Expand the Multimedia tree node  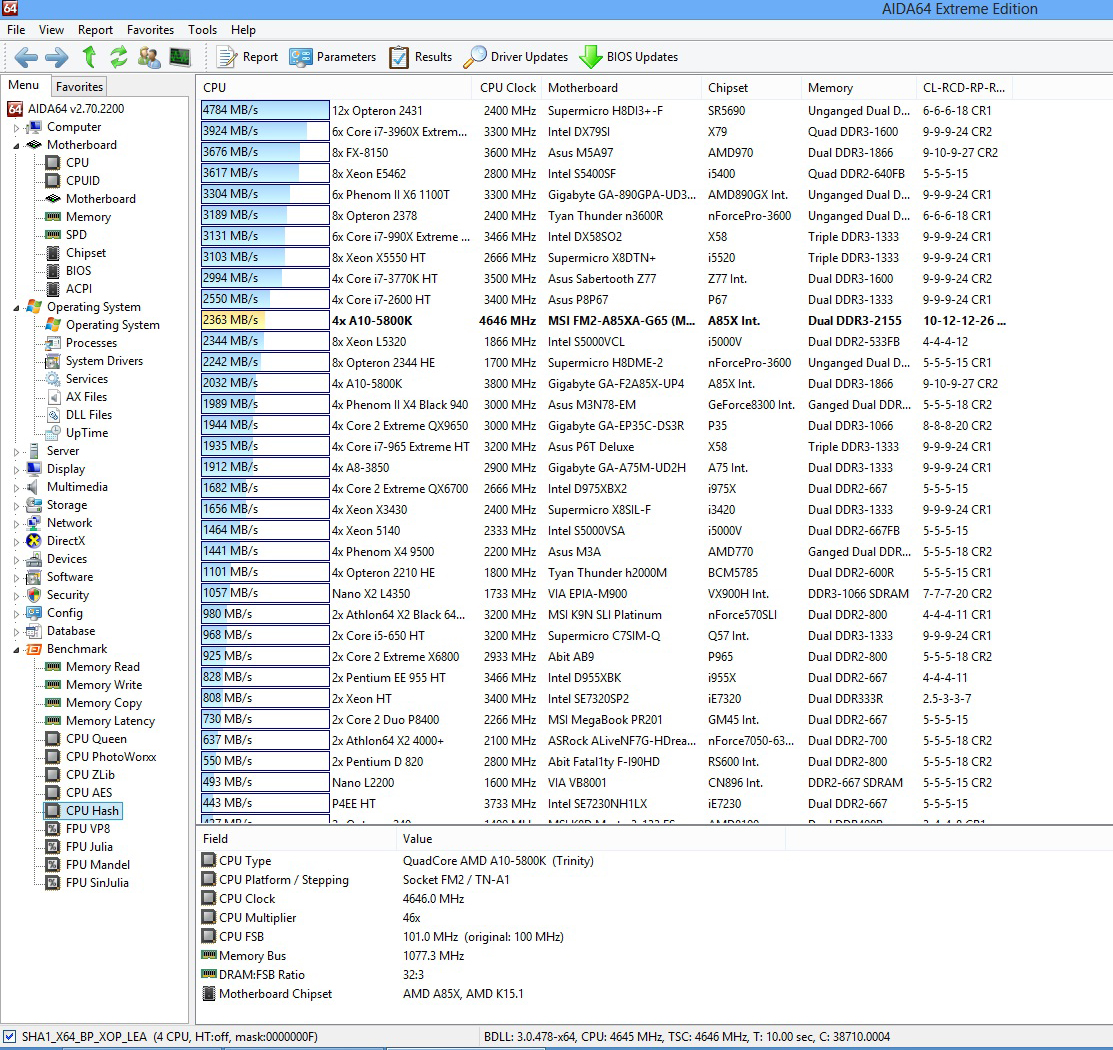click(16, 488)
